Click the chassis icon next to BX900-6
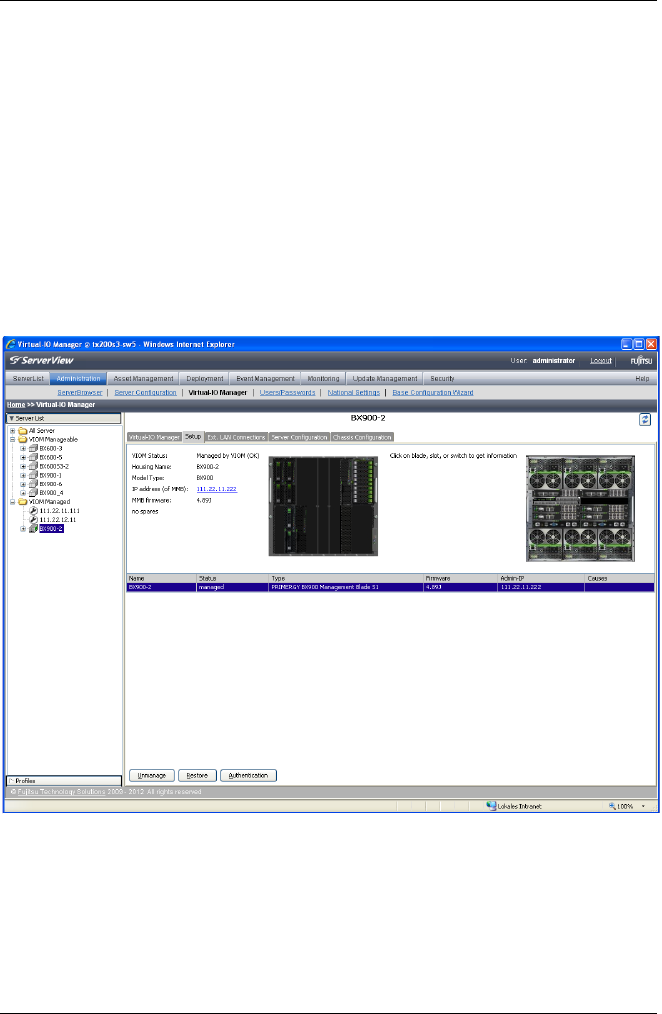662x1014 pixels. click(34, 484)
